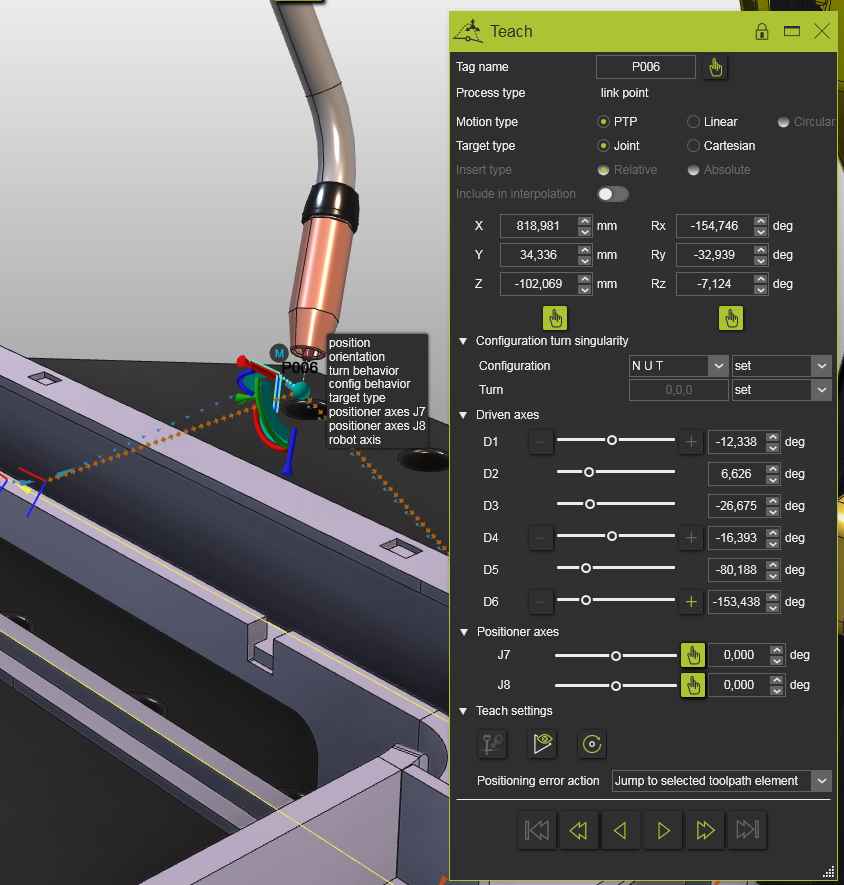844x885 pixels.
Task: Open the Positioning error action dropdown
Action: pos(721,780)
